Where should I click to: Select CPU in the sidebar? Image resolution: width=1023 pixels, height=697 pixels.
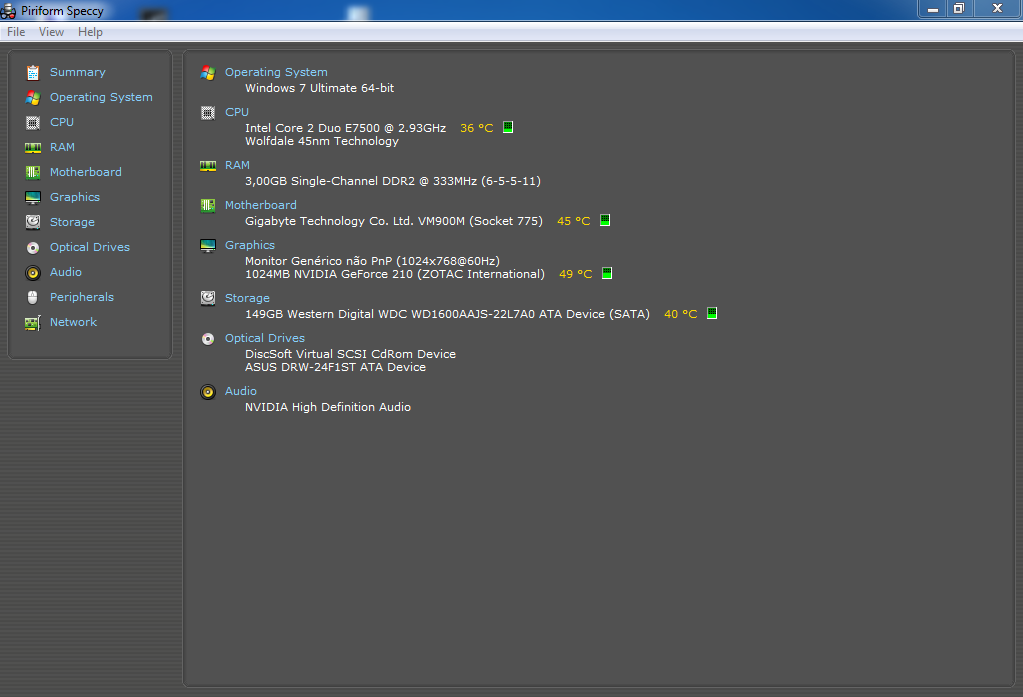point(62,122)
